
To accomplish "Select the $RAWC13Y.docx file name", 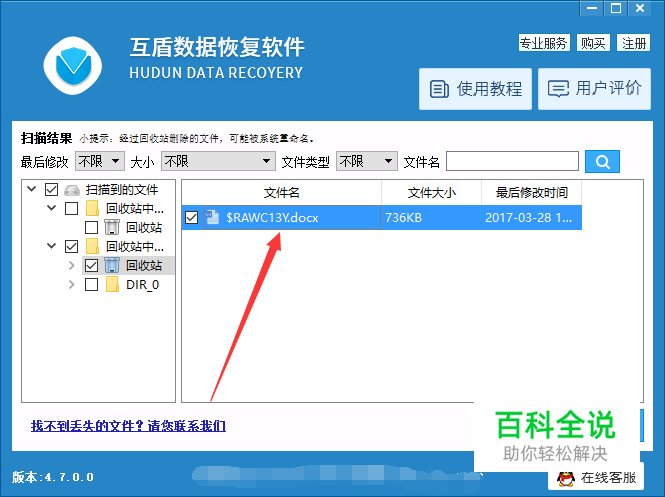I will click(272, 218).
